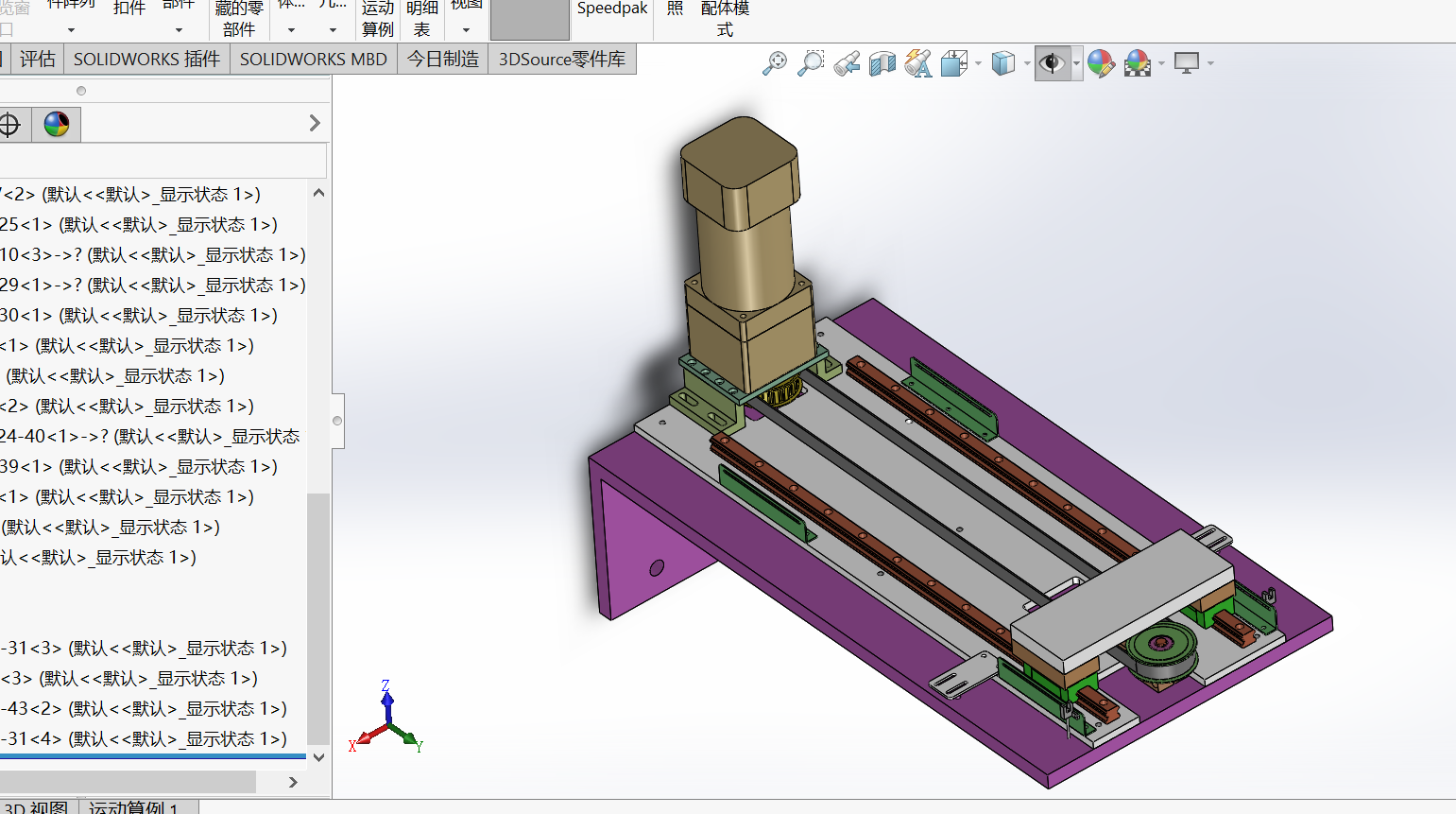Click the 明细表 ribbon button

[422, 19]
